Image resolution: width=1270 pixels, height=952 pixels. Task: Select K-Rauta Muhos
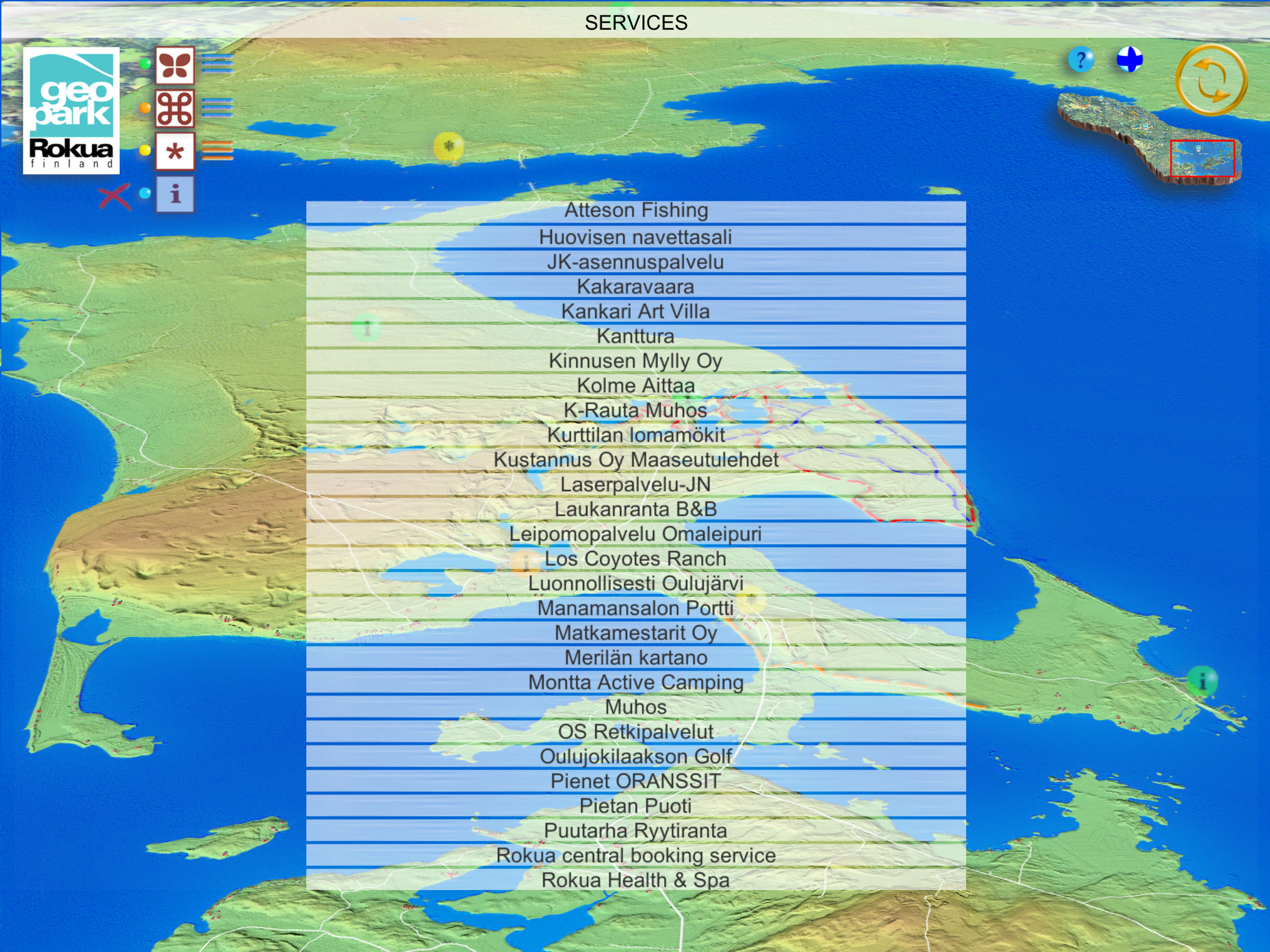point(636,410)
